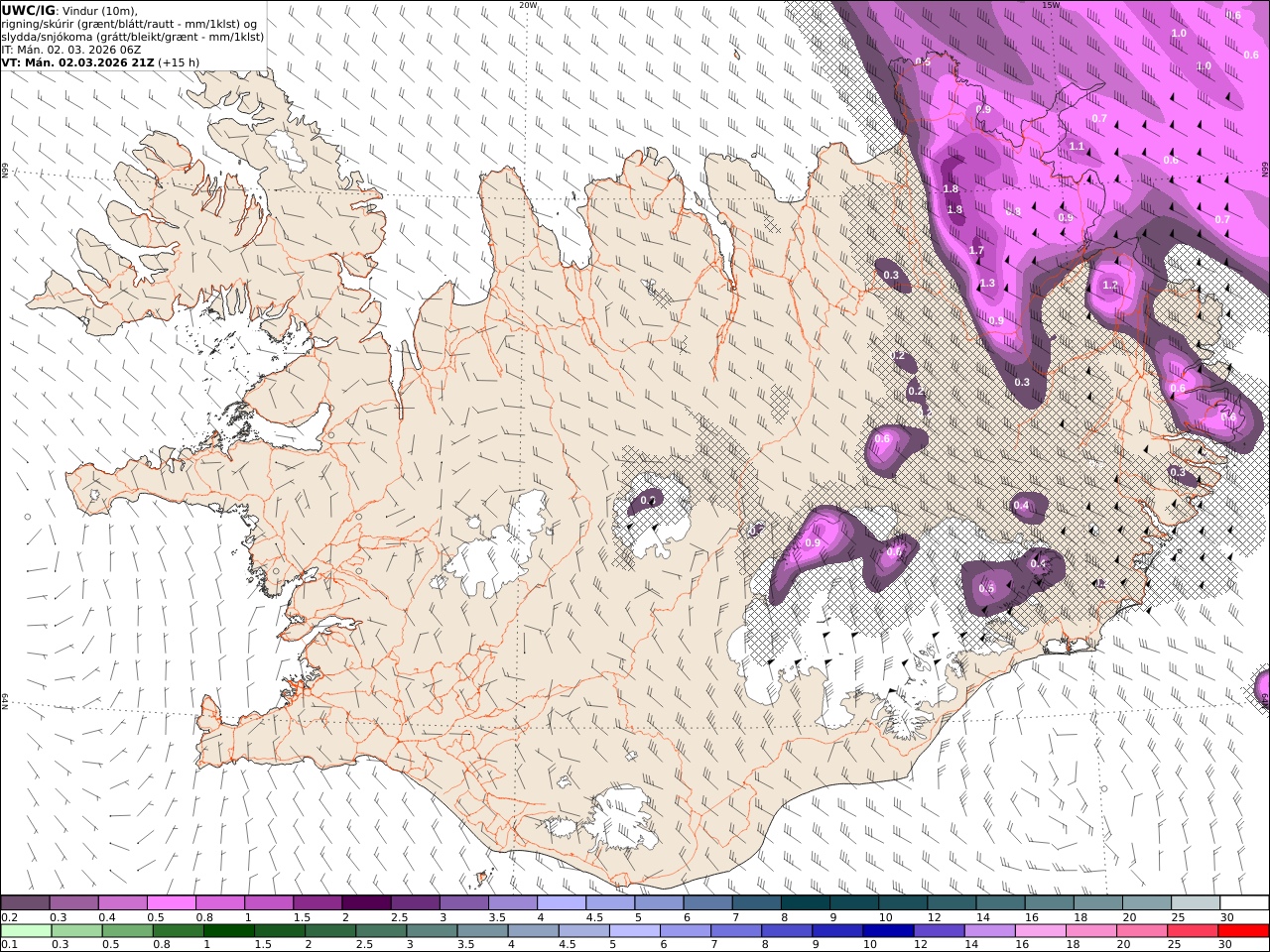Pick lower legend swatch between 3.5 and 4
Image resolution: width=1270 pixels, height=952 pixels.
(483, 931)
